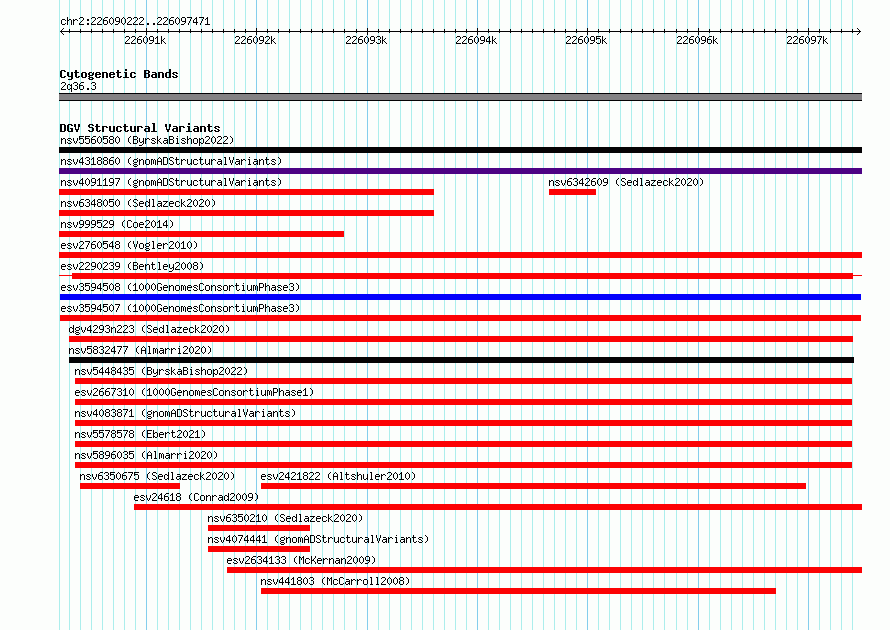
Task: Click the 226093k ruler mark
Action: (366, 40)
